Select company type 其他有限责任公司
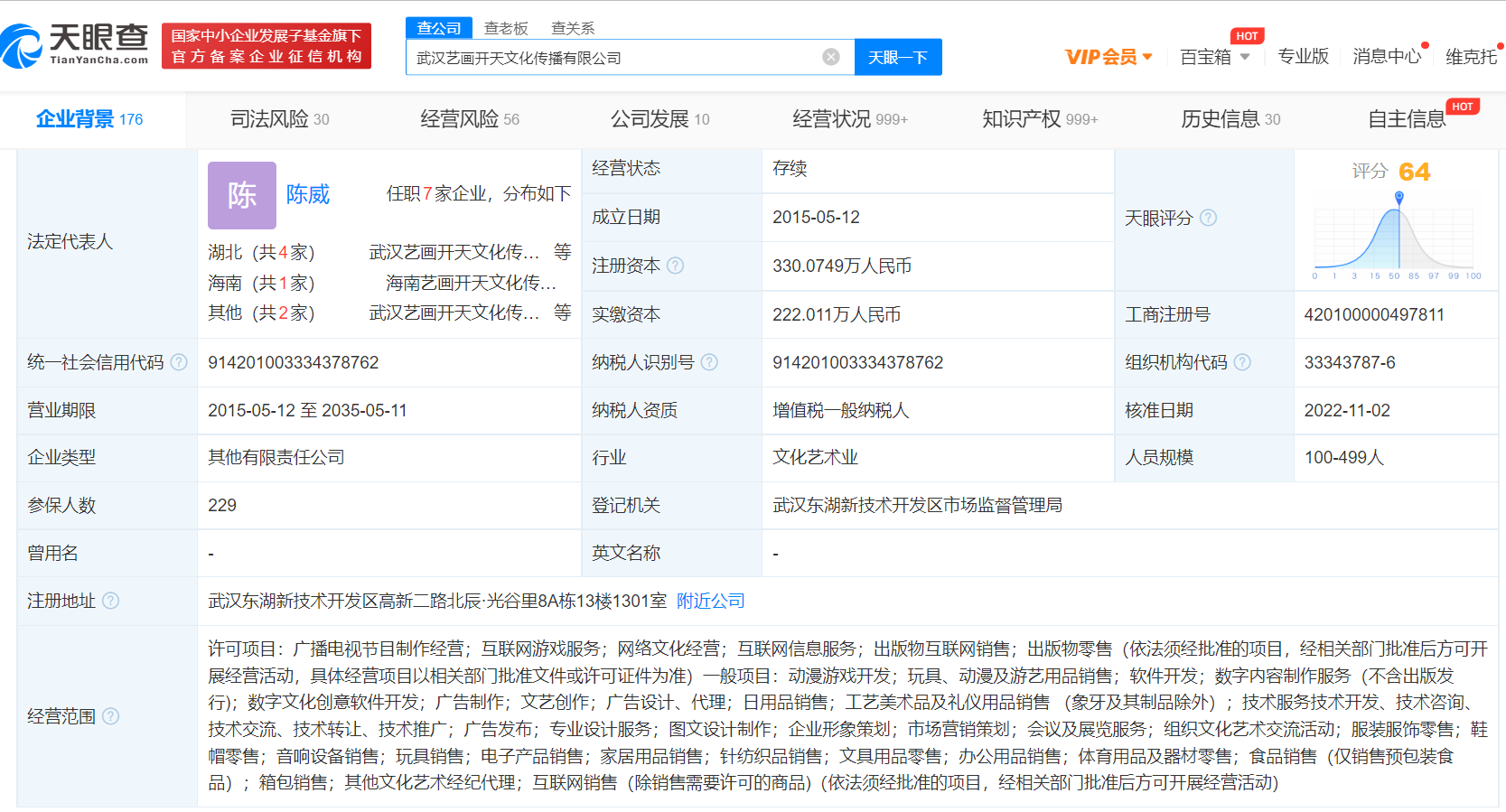The width and height of the screenshot is (1506, 812). point(276,457)
